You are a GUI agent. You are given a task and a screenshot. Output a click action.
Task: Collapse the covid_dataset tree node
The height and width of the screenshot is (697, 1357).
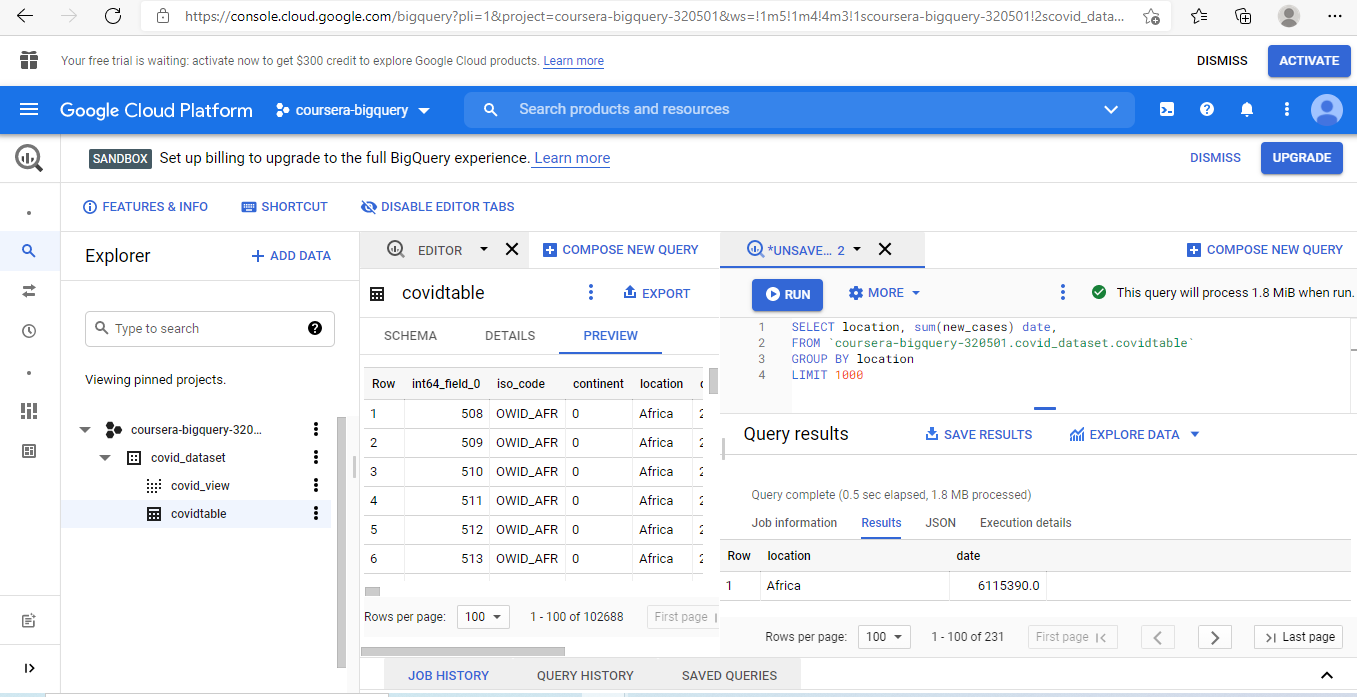(x=105, y=458)
